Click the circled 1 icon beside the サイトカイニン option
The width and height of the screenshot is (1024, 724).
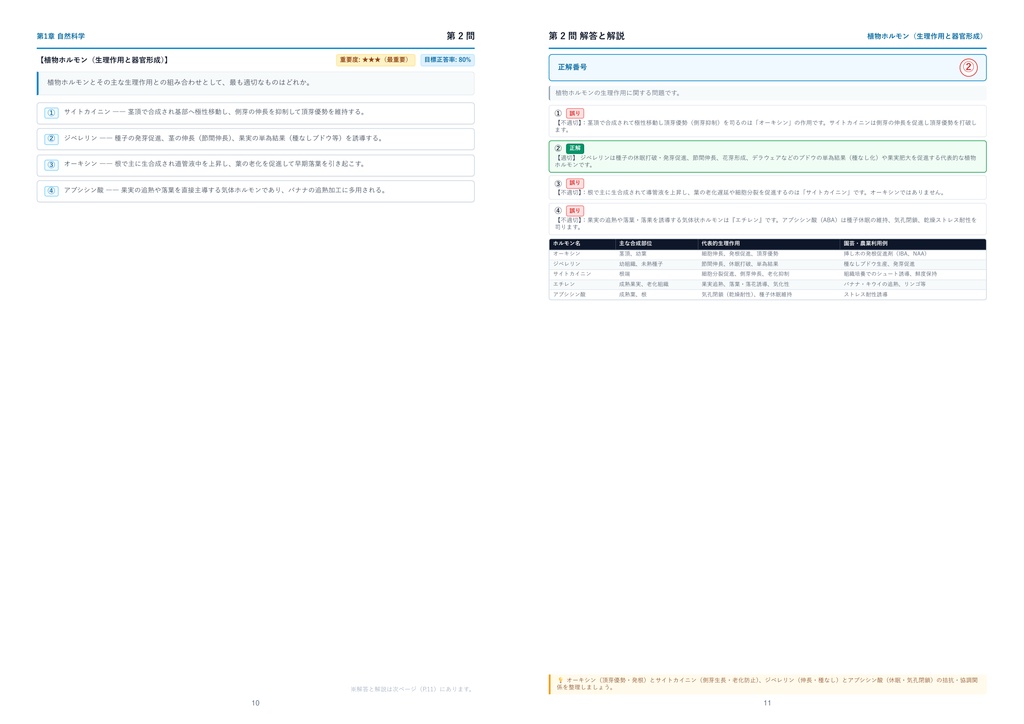tap(52, 113)
